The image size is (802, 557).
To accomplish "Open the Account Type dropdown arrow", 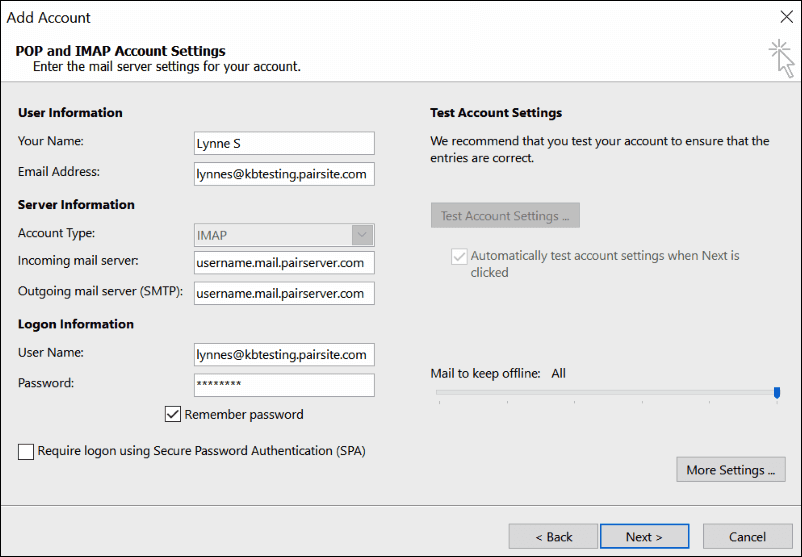I will (362, 235).
